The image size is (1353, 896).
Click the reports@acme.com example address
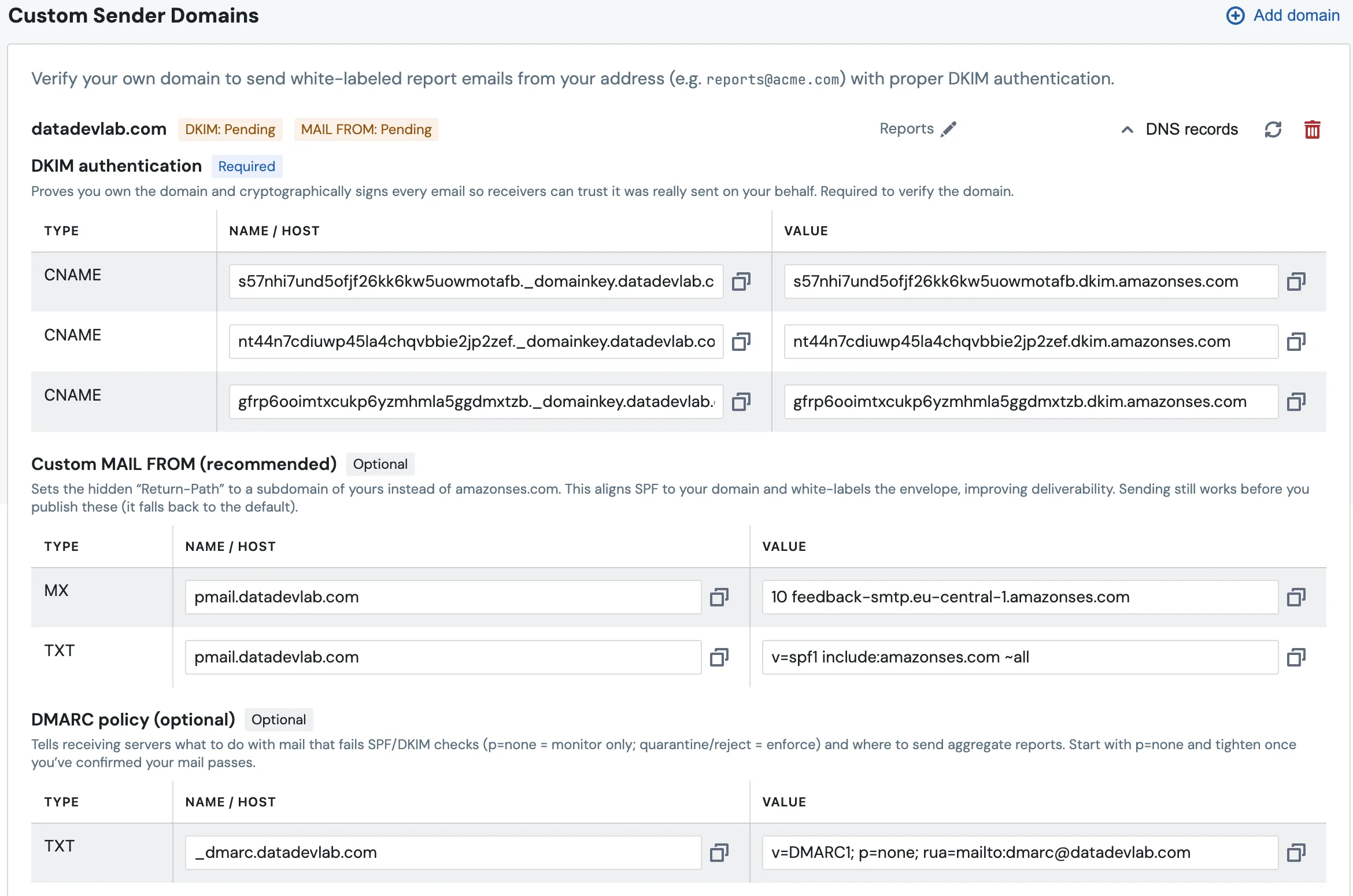(772, 79)
